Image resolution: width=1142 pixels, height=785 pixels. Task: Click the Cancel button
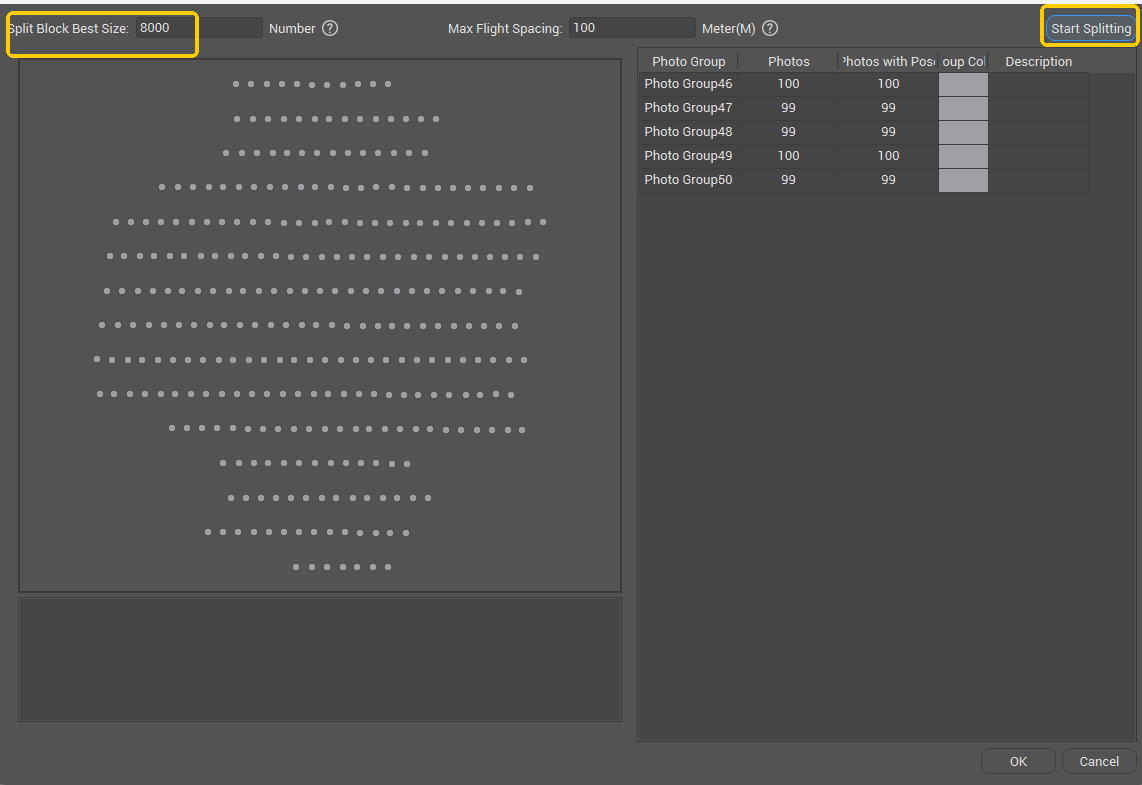(1098, 761)
